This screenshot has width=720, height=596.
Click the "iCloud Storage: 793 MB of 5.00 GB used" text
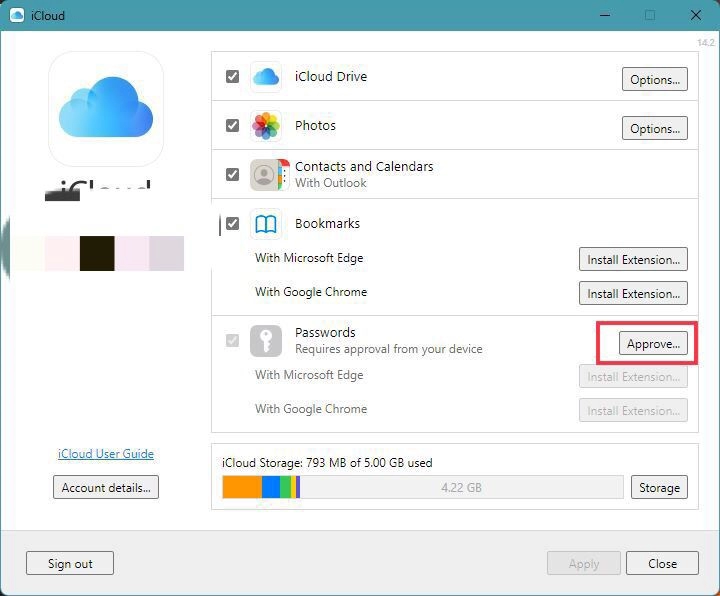327,462
